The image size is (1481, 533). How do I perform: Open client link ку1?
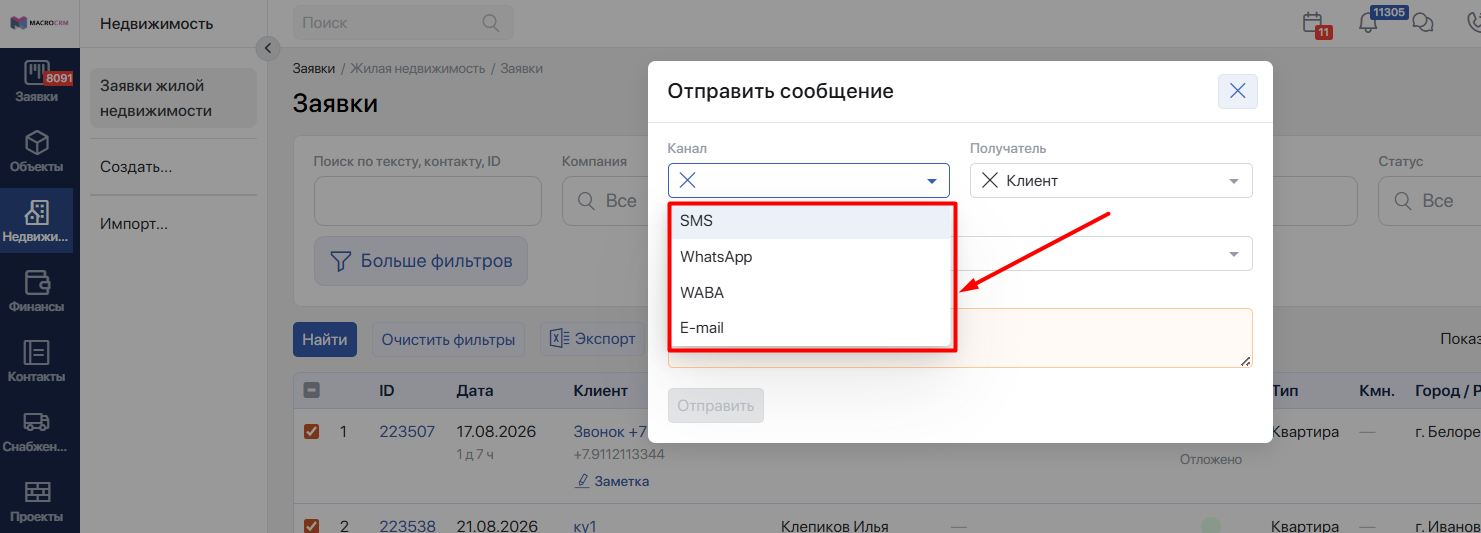coord(585,526)
